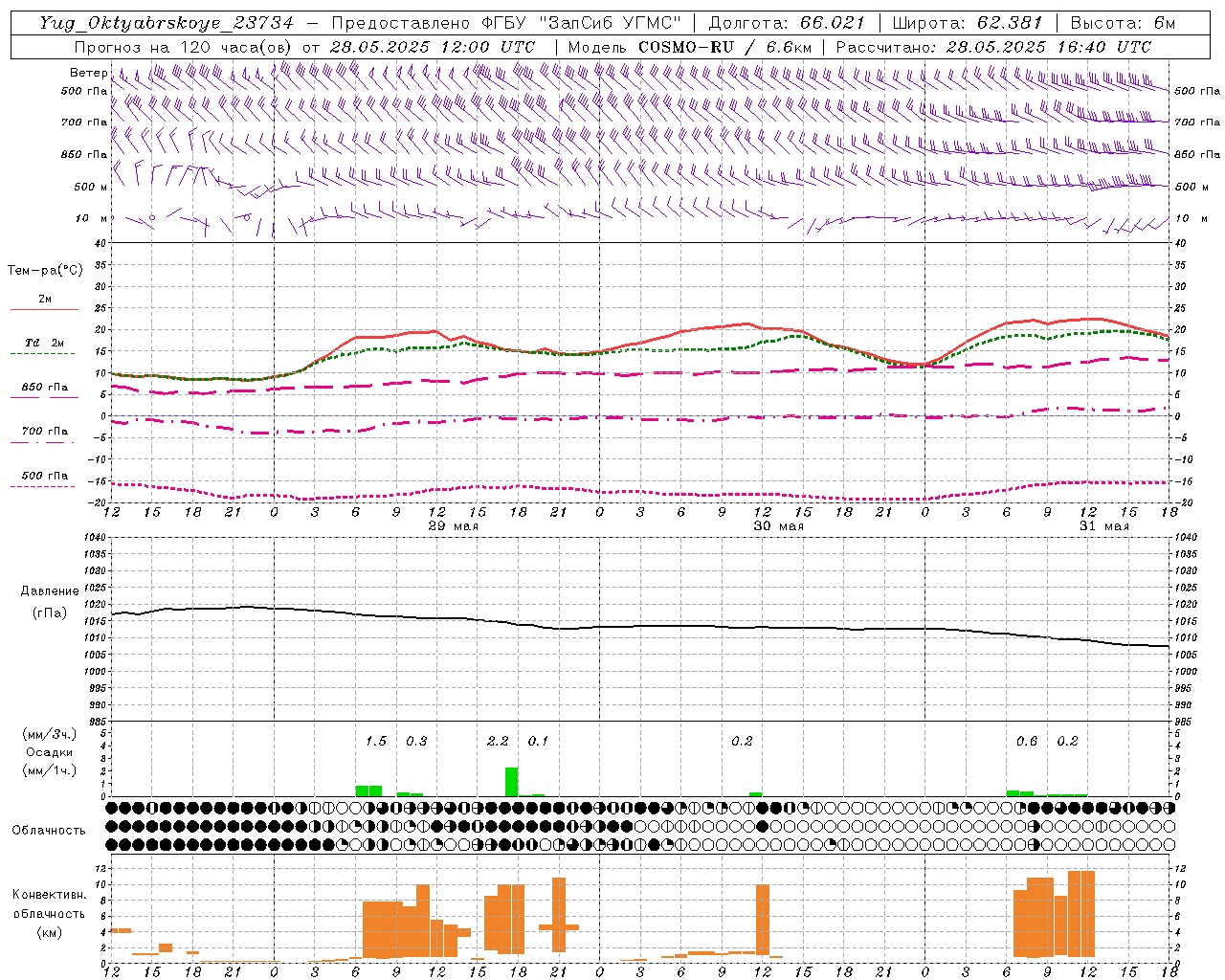Click the 0.1 precipitation amount value
Image resolution: width=1225 pixels, height=980 pixels.
tap(538, 741)
